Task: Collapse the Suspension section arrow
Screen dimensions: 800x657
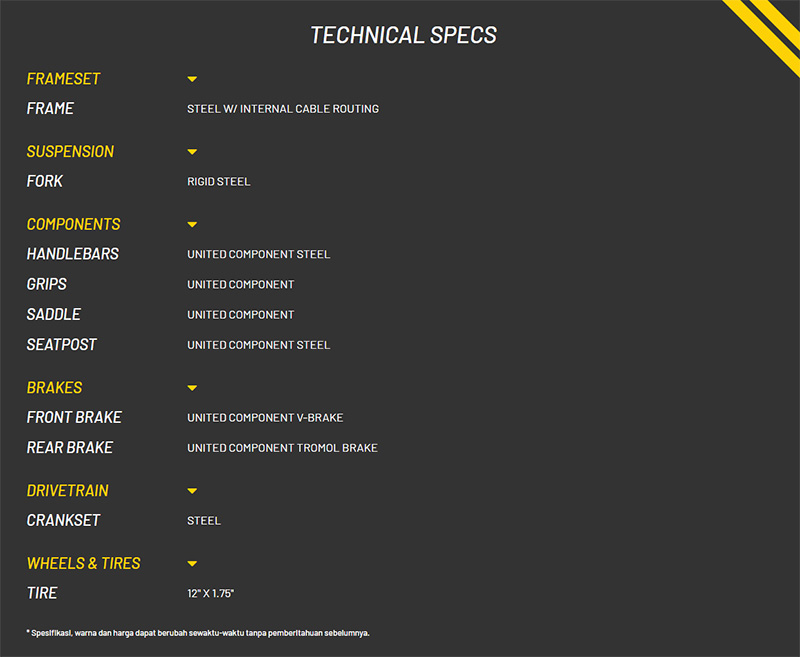Action: click(x=192, y=152)
